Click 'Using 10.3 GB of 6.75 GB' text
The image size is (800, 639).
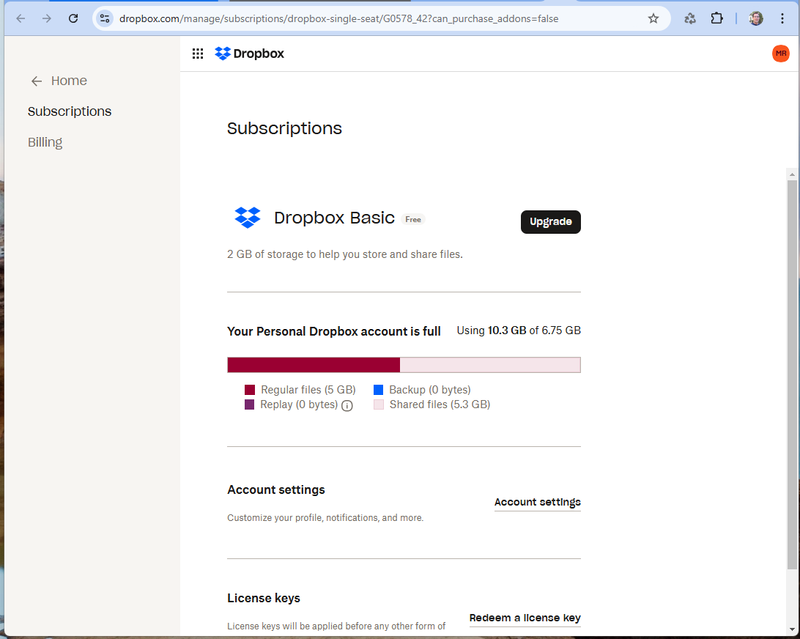tap(518, 330)
